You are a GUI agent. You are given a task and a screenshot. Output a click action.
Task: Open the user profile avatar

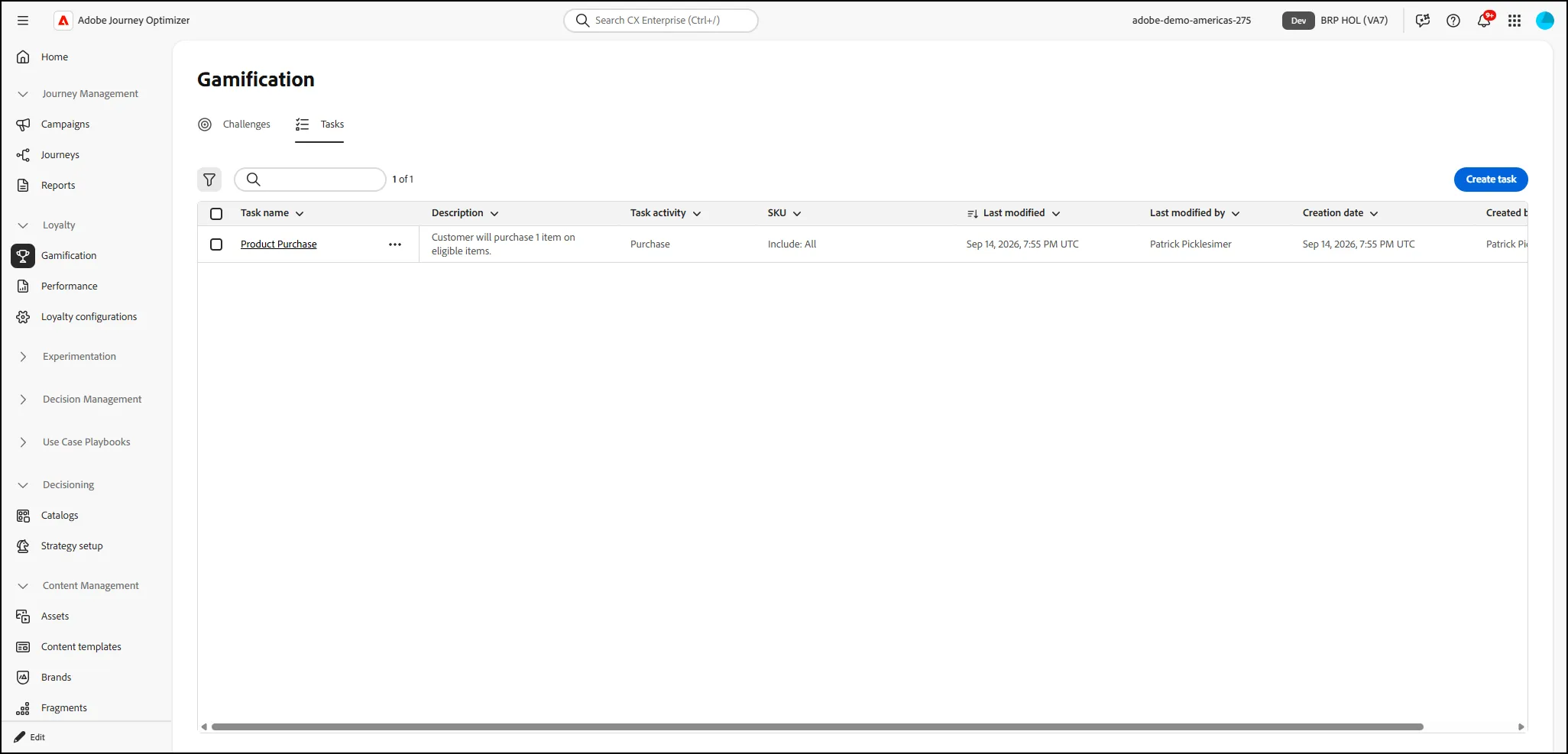point(1545,21)
